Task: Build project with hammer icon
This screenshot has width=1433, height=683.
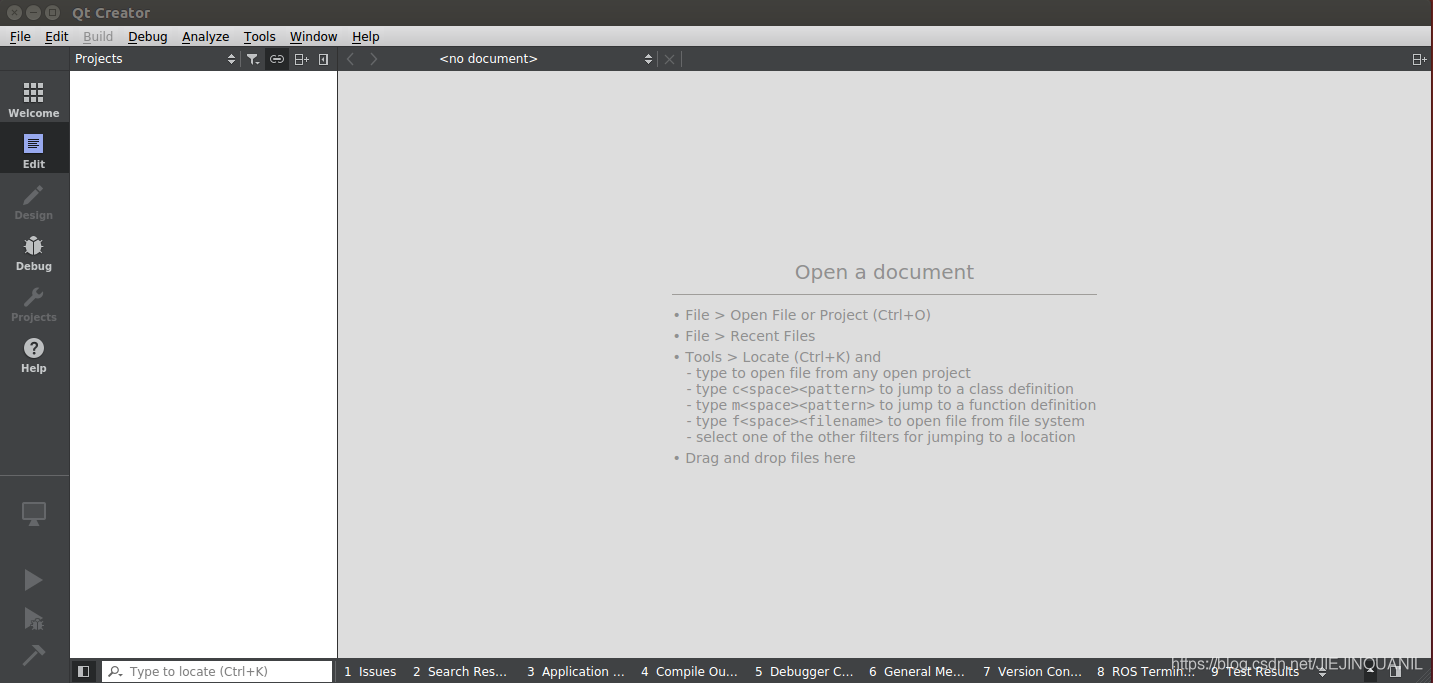Action: pyautogui.click(x=34, y=655)
